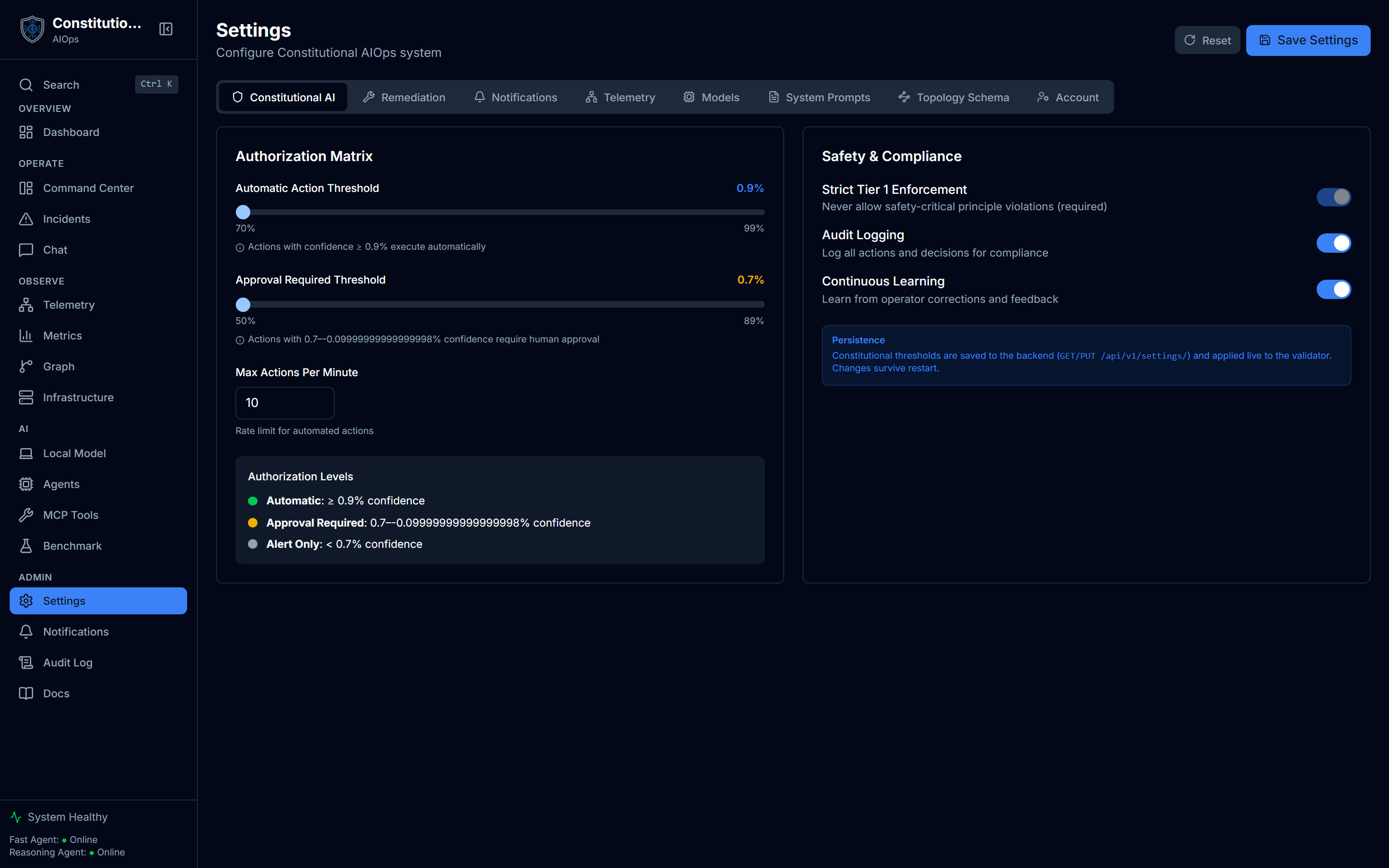Image resolution: width=1389 pixels, height=868 pixels.
Task: Open Audit Log scroll icon
Action: tap(26, 663)
